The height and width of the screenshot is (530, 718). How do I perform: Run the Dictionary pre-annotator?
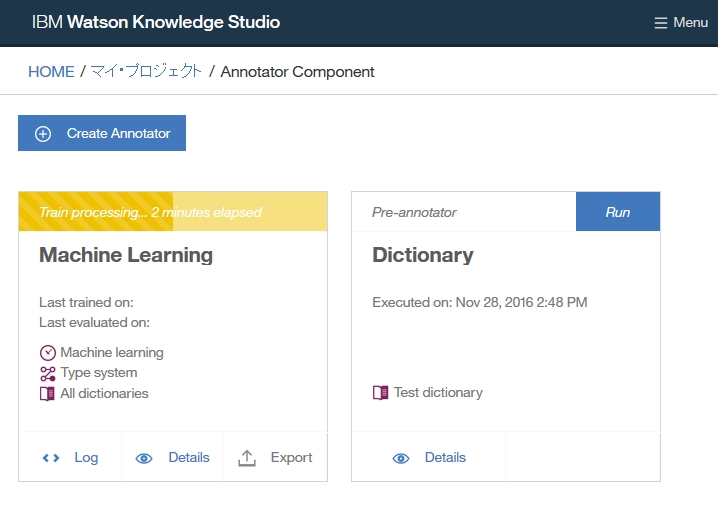(617, 212)
